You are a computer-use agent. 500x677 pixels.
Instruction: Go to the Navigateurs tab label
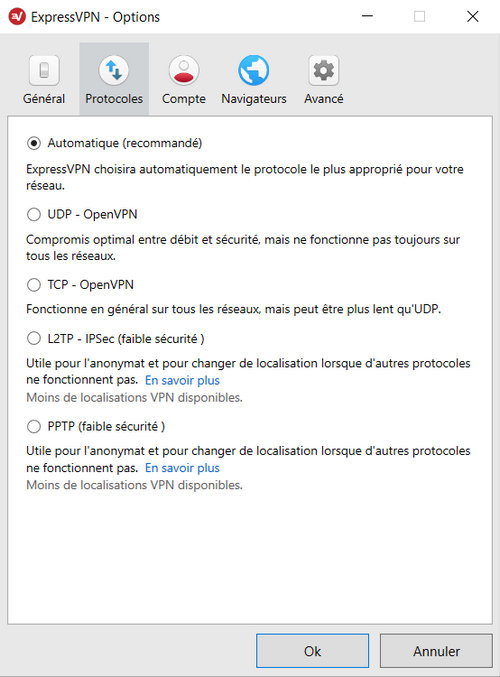pos(254,99)
